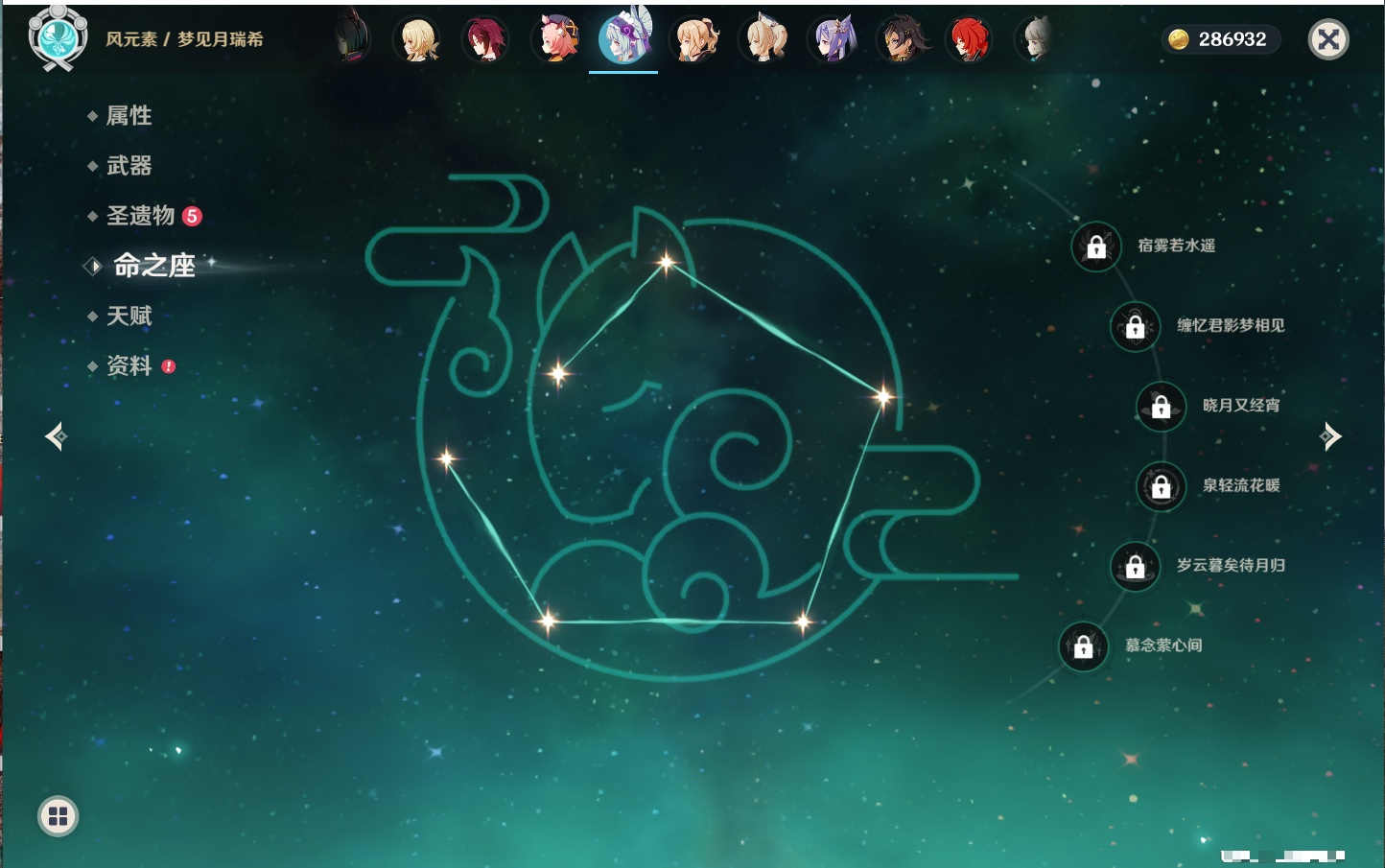Close the character screen with X button

click(1328, 39)
